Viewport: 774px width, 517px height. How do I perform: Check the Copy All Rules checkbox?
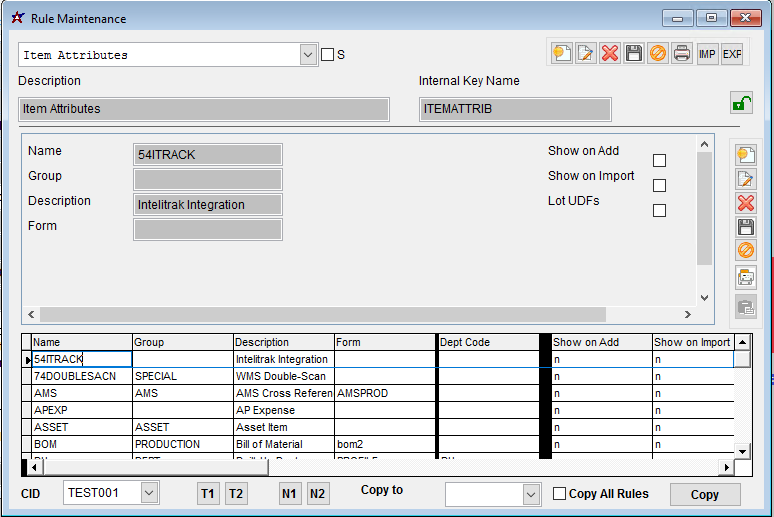coord(560,494)
